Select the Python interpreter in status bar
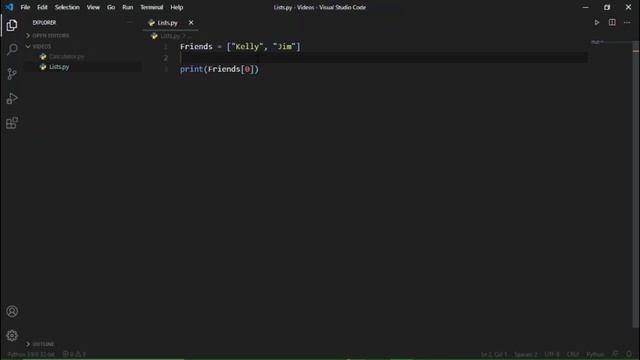 point(31,354)
